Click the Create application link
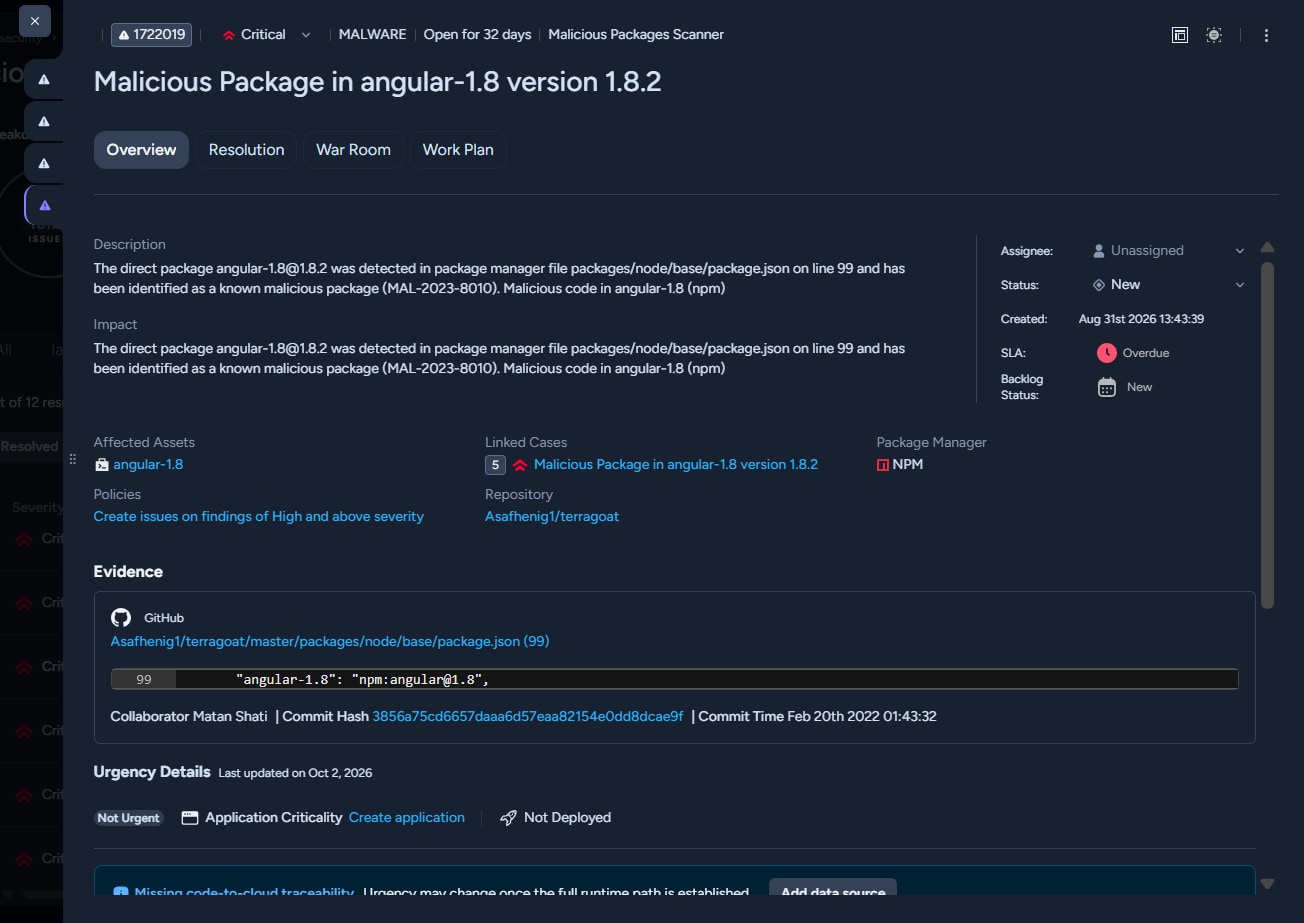The height and width of the screenshot is (923, 1304). [407, 818]
